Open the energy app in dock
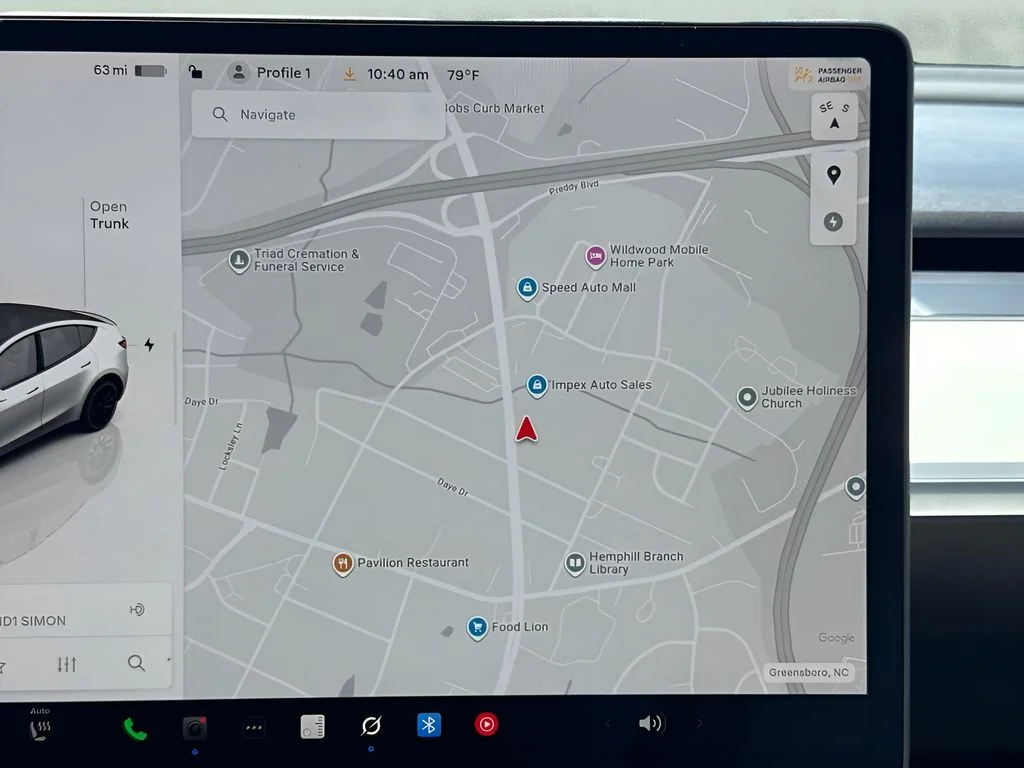This screenshot has width=1024, height=768. coord(312,726)
